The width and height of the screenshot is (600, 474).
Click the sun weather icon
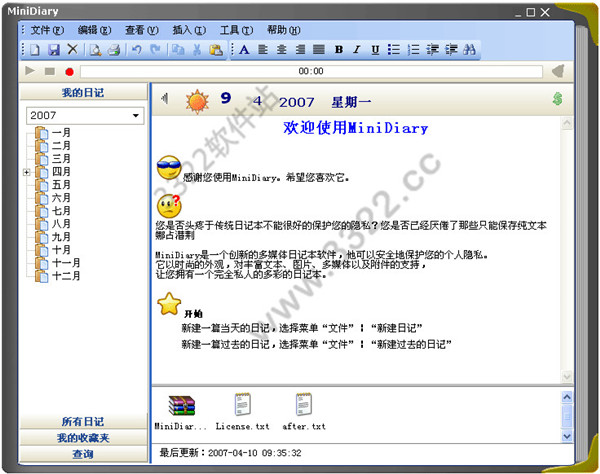[197, 101]
